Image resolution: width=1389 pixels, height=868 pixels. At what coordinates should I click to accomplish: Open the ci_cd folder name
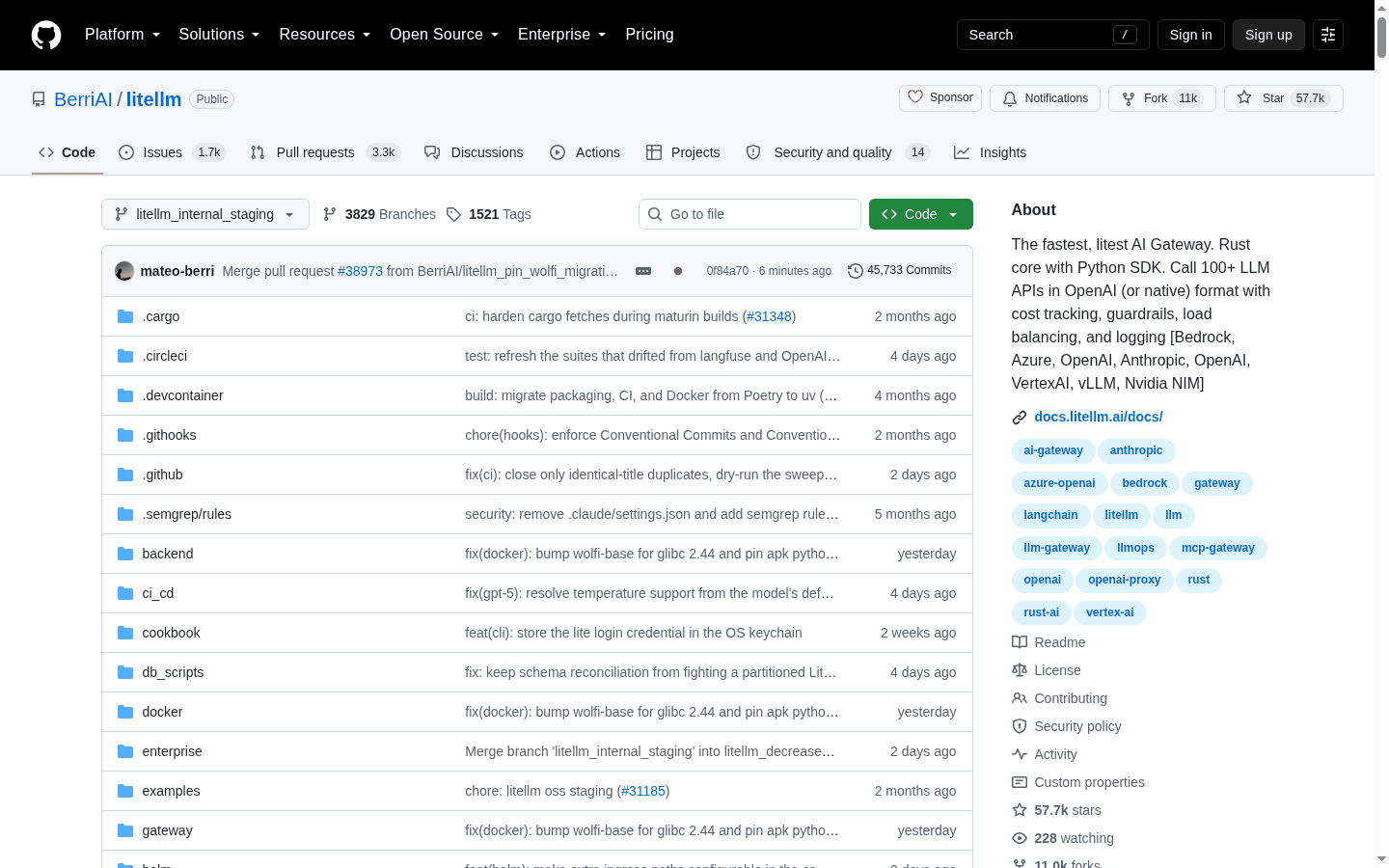pyautogui.click(x=158, y=593)
